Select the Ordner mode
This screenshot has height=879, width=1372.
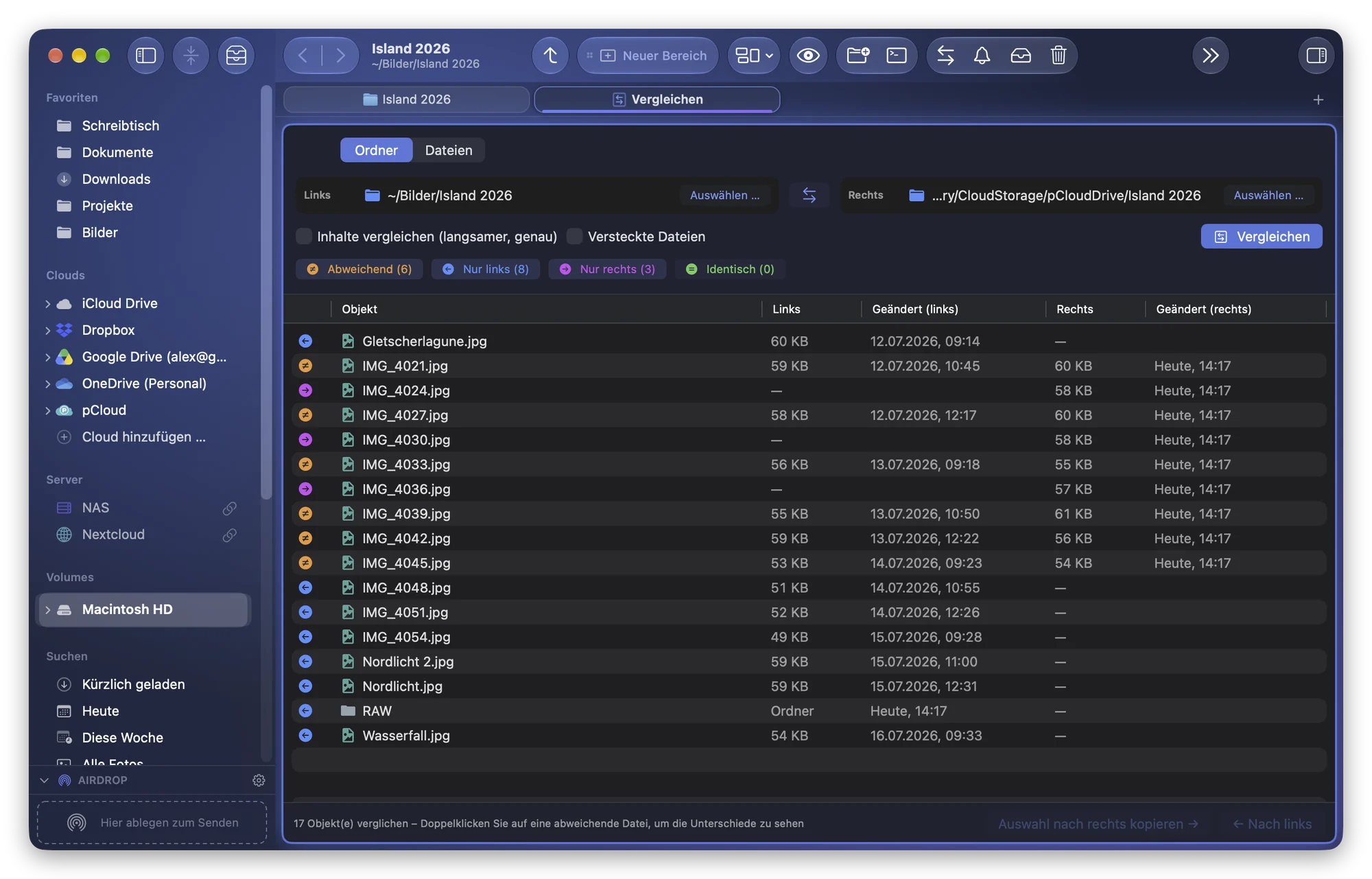pos(377,150)
